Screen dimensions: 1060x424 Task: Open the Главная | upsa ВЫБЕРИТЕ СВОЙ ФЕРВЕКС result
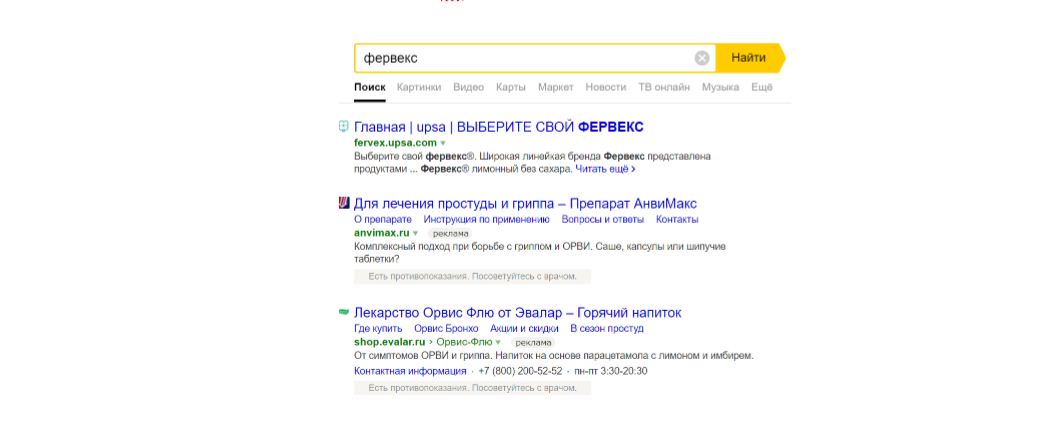499,126
